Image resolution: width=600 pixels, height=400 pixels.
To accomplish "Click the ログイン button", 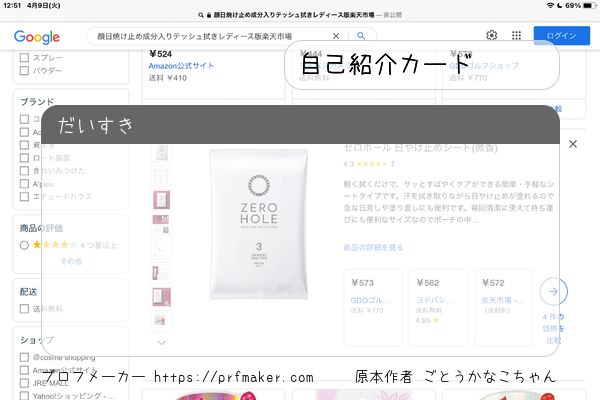I will pos(562,36).
